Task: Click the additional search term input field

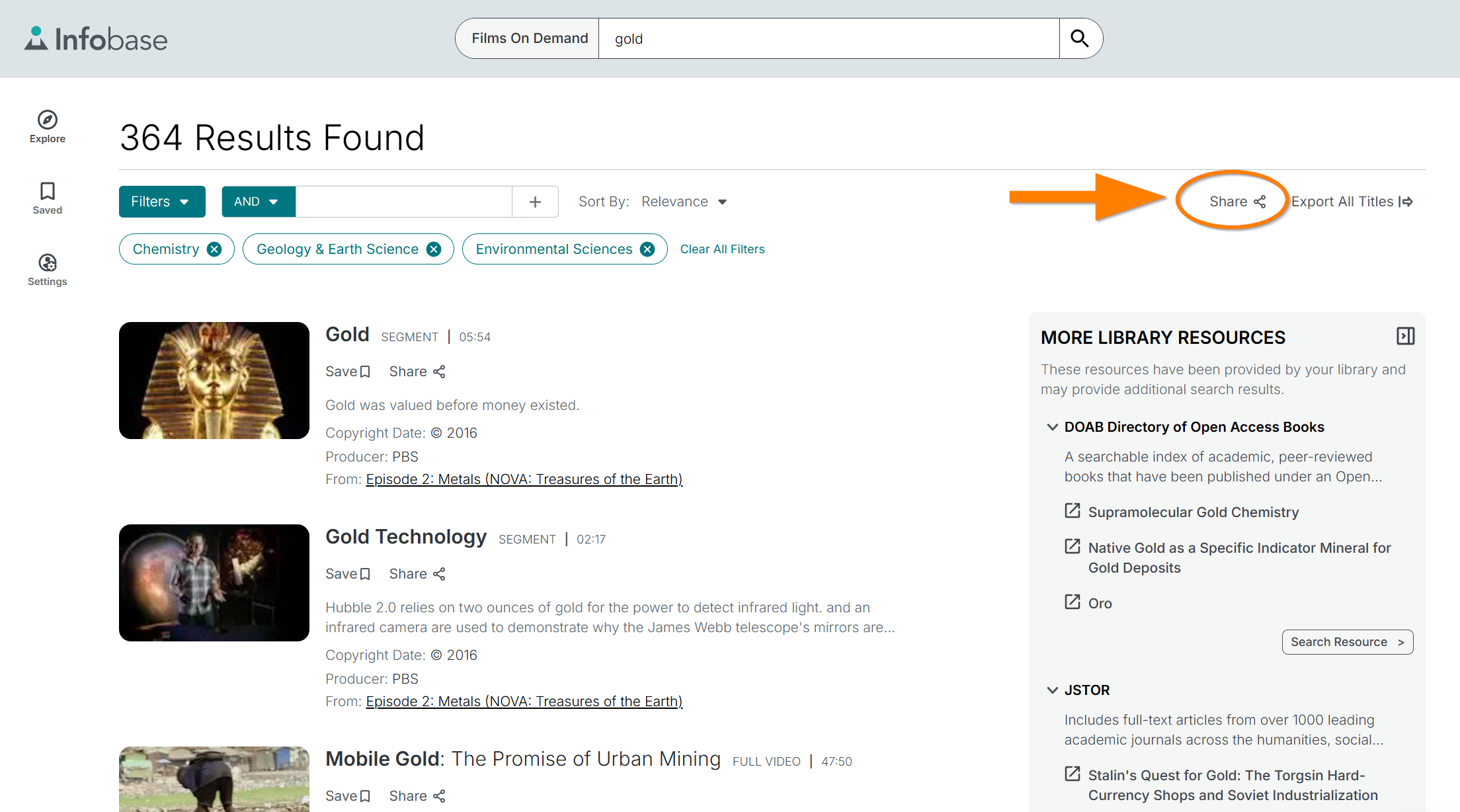Action: (404, 202)
